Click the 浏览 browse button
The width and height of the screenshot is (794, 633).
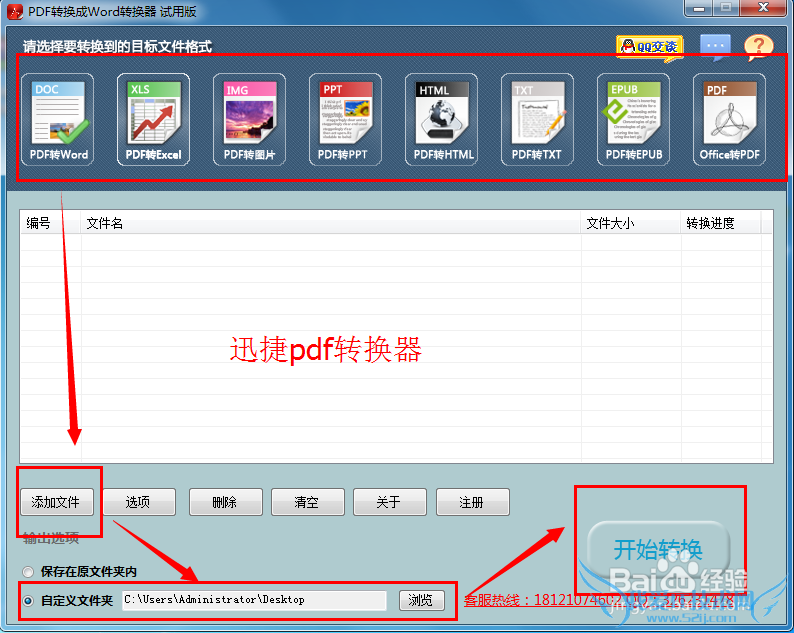pos(421,600)
